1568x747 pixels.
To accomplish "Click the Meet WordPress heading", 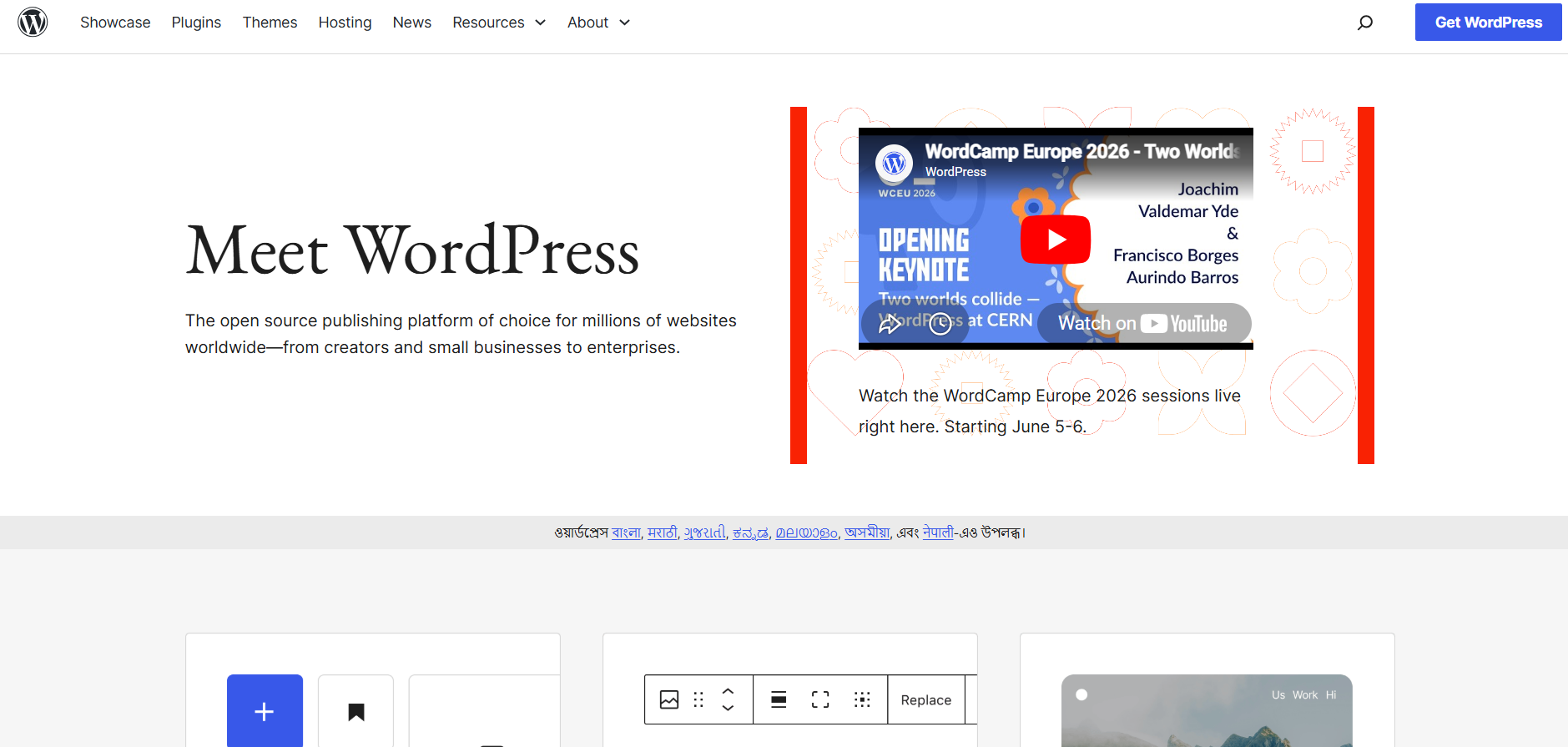I will (412, 250).
